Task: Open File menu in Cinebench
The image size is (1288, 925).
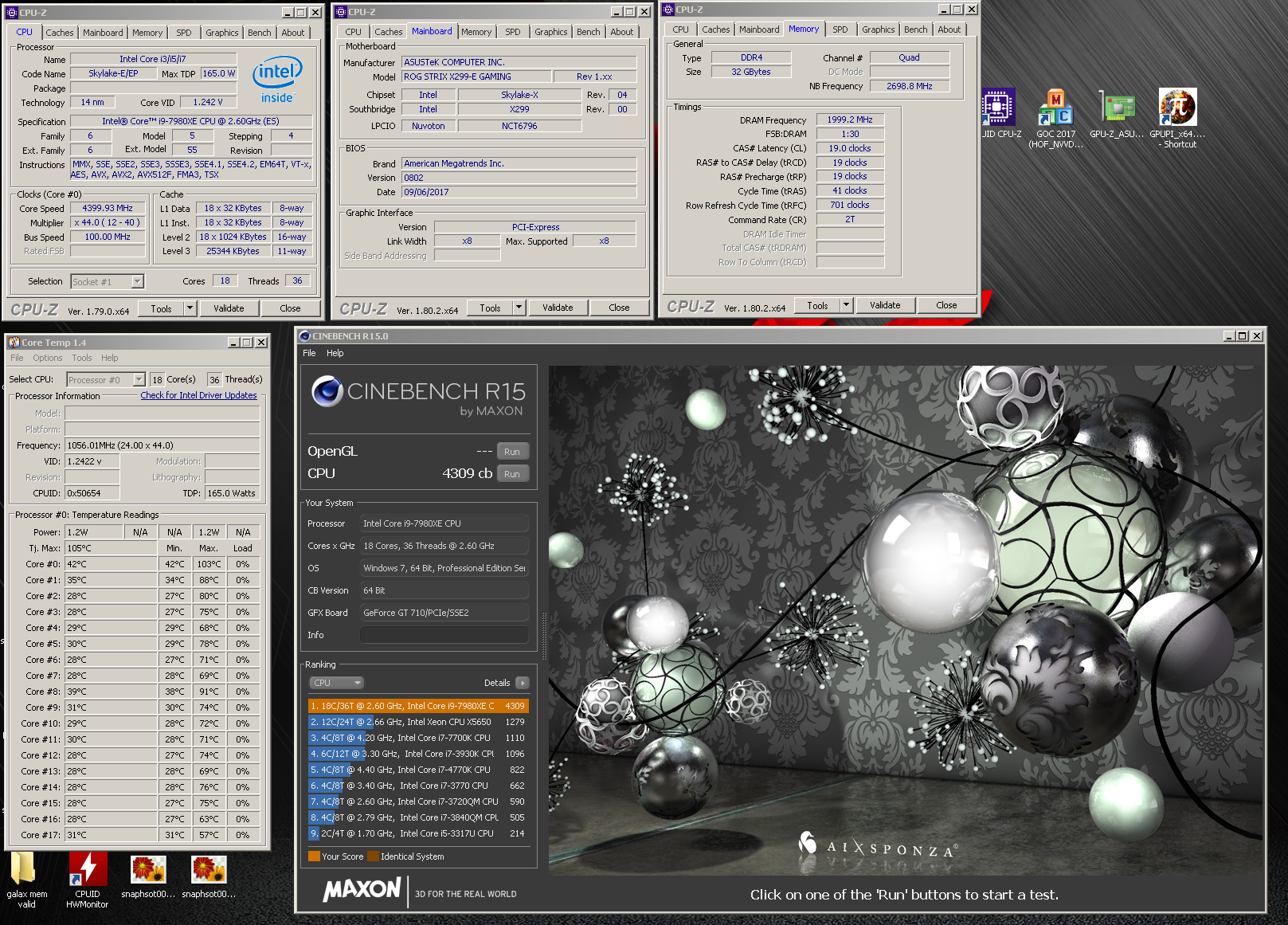Action: coord(309,353)
